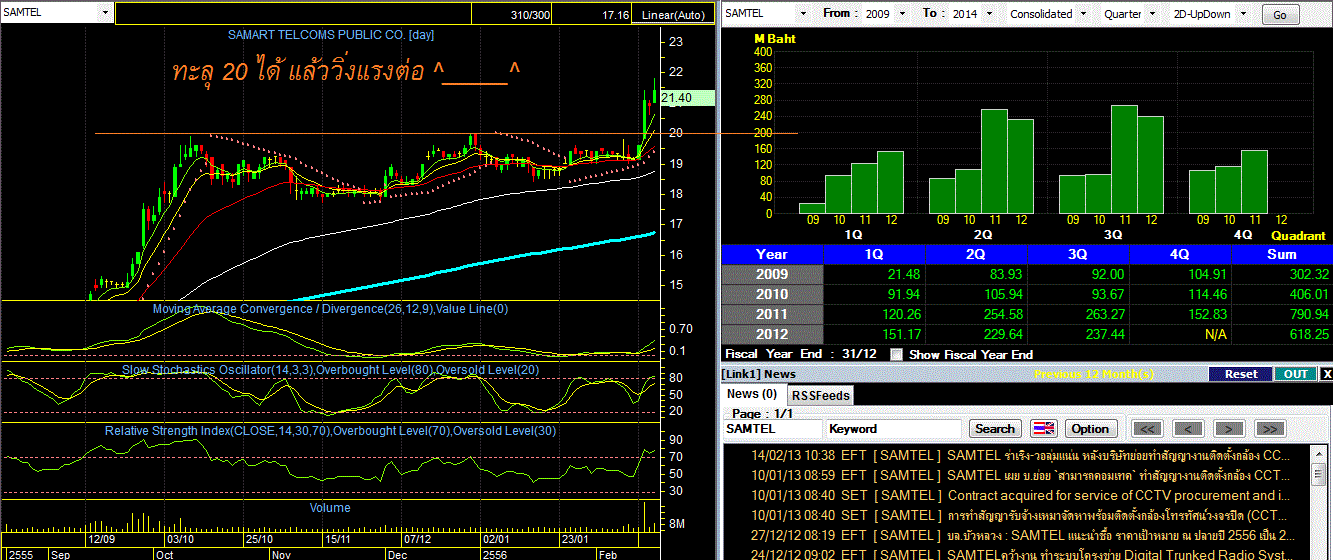
Task: Click the Slow Stochastics Oscillator title
Action: [x=330, y=370]
